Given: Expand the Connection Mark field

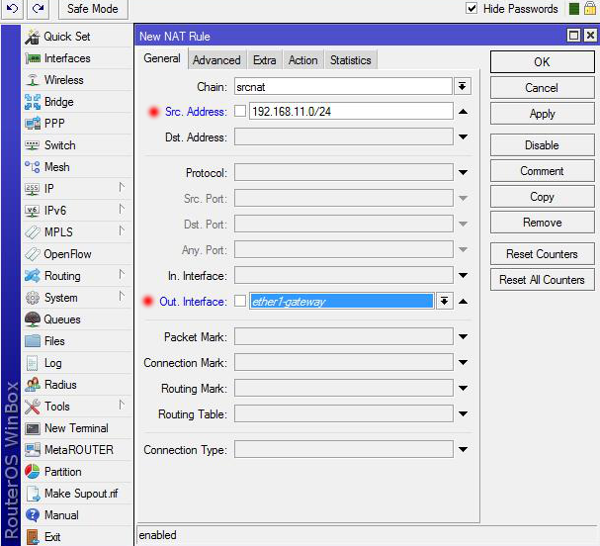Looking at the screenshot, I should click(x=463, y=362).
